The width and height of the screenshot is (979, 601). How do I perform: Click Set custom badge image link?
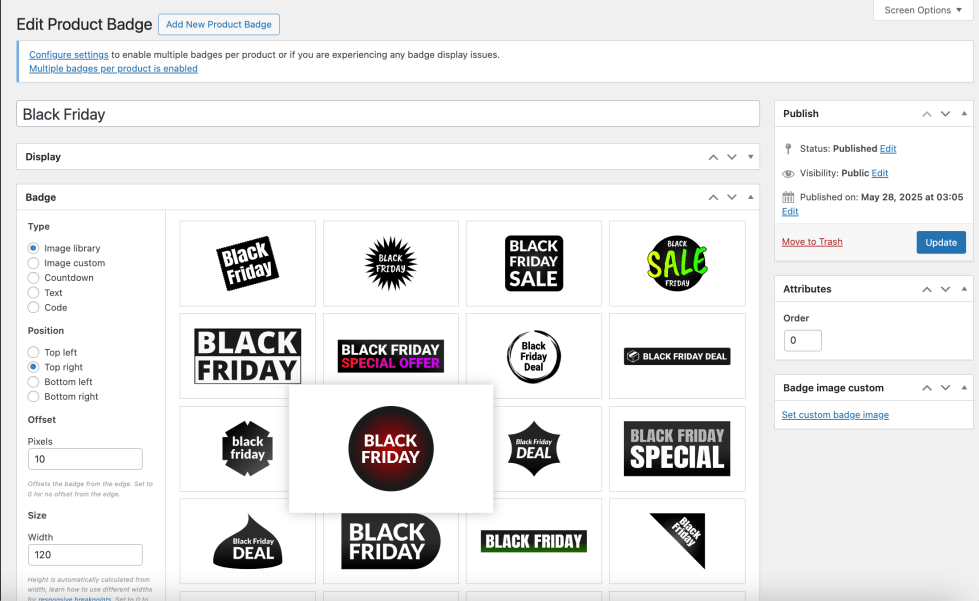point(835,414)
